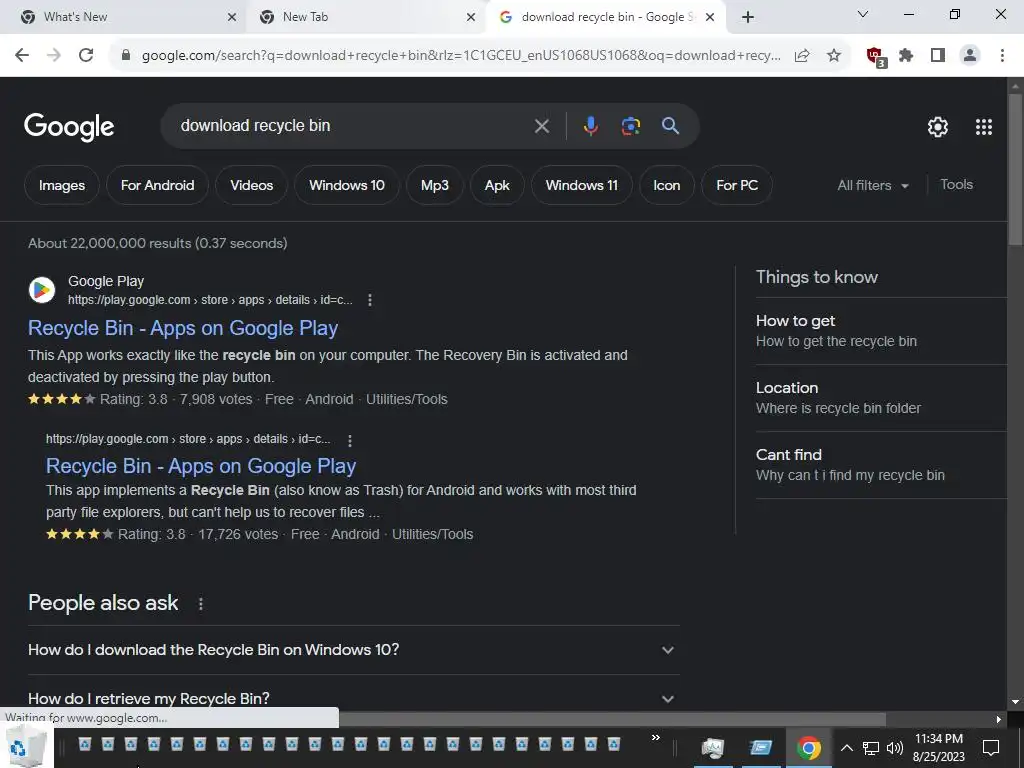Open more options for second Google Play result
Viewport: 1024px width, 768px height.
point(349,440)
